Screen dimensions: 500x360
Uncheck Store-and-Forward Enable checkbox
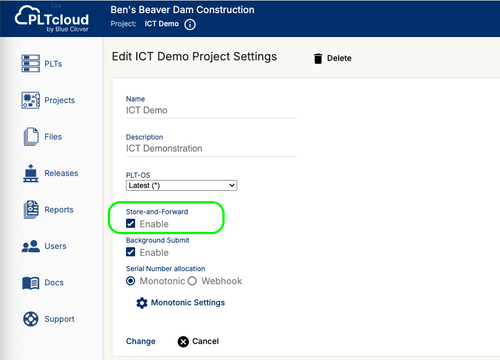[x=131, y=223]
